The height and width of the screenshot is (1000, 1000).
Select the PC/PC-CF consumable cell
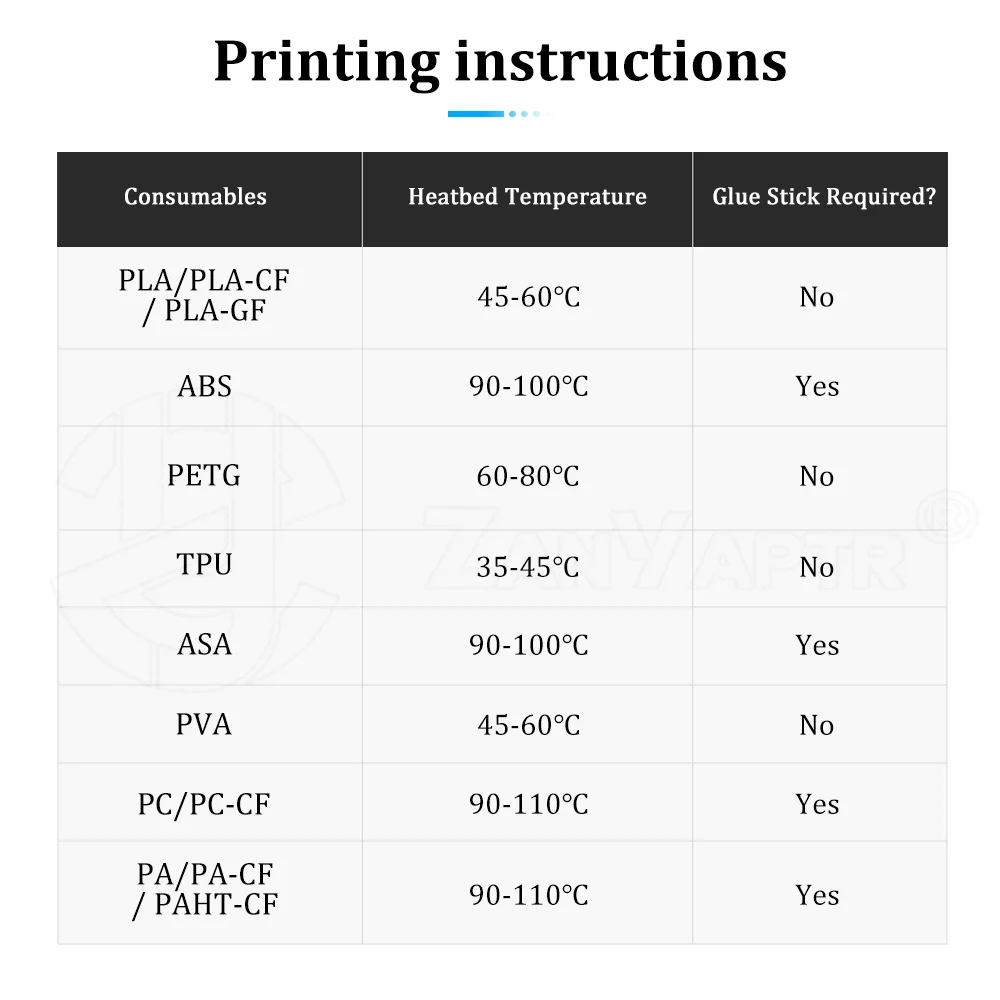pyautogui.click(x=204, y=804)
